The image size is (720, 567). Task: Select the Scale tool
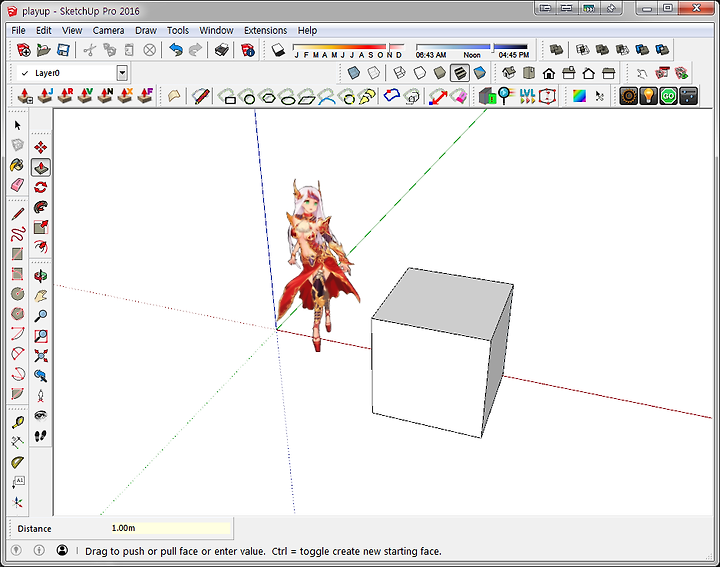pyautogui.click(x=41, y=227)
